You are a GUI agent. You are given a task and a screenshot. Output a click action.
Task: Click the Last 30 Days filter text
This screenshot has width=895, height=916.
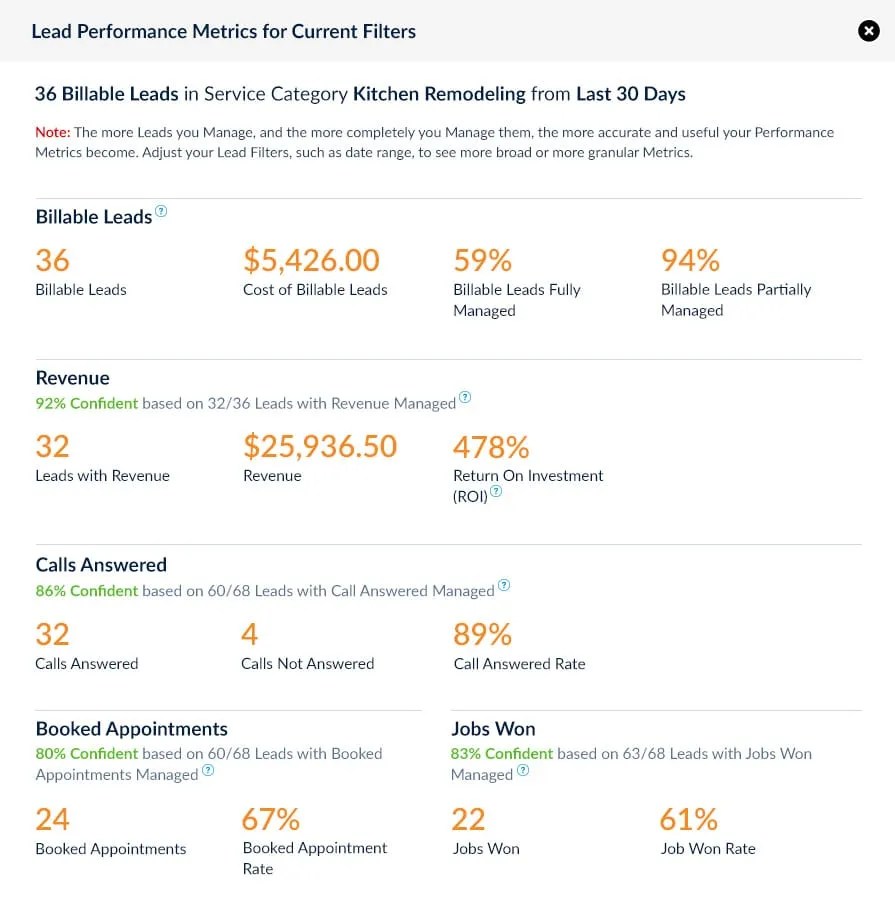click(x=628, y=94)
